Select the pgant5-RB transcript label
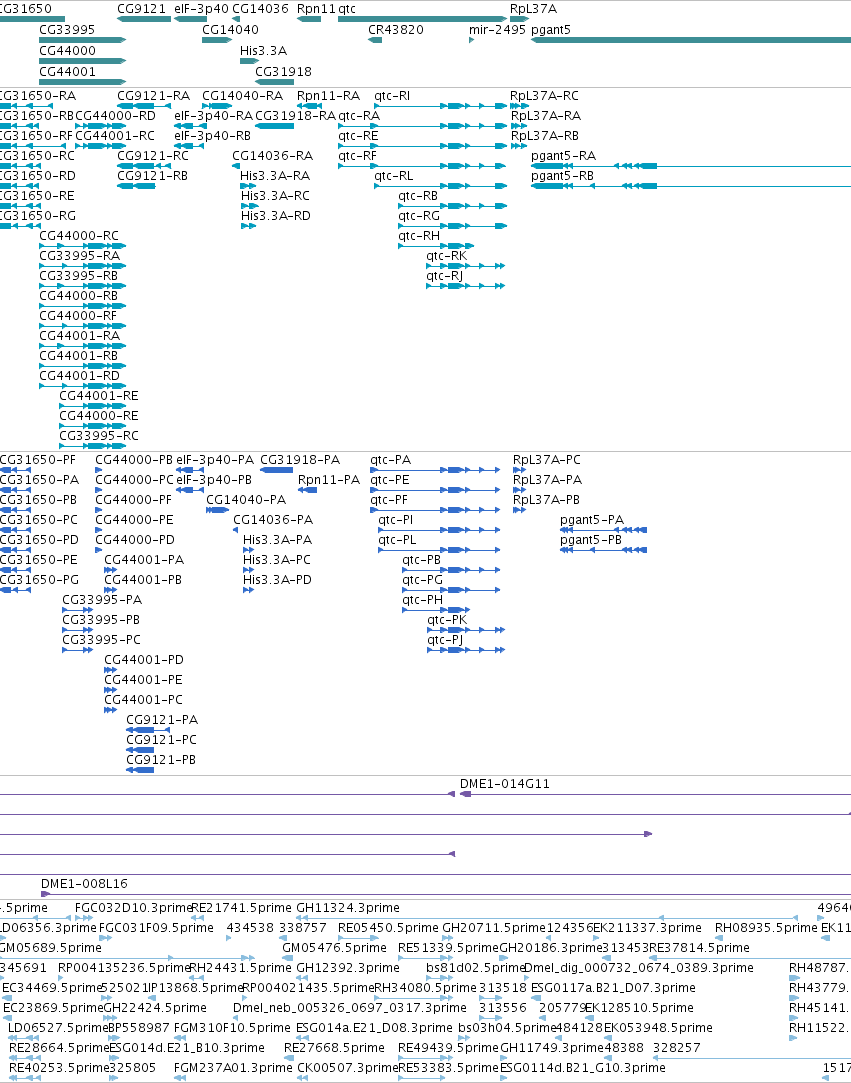The height and width of the screenshot is (1083, 851). point(562,175)
